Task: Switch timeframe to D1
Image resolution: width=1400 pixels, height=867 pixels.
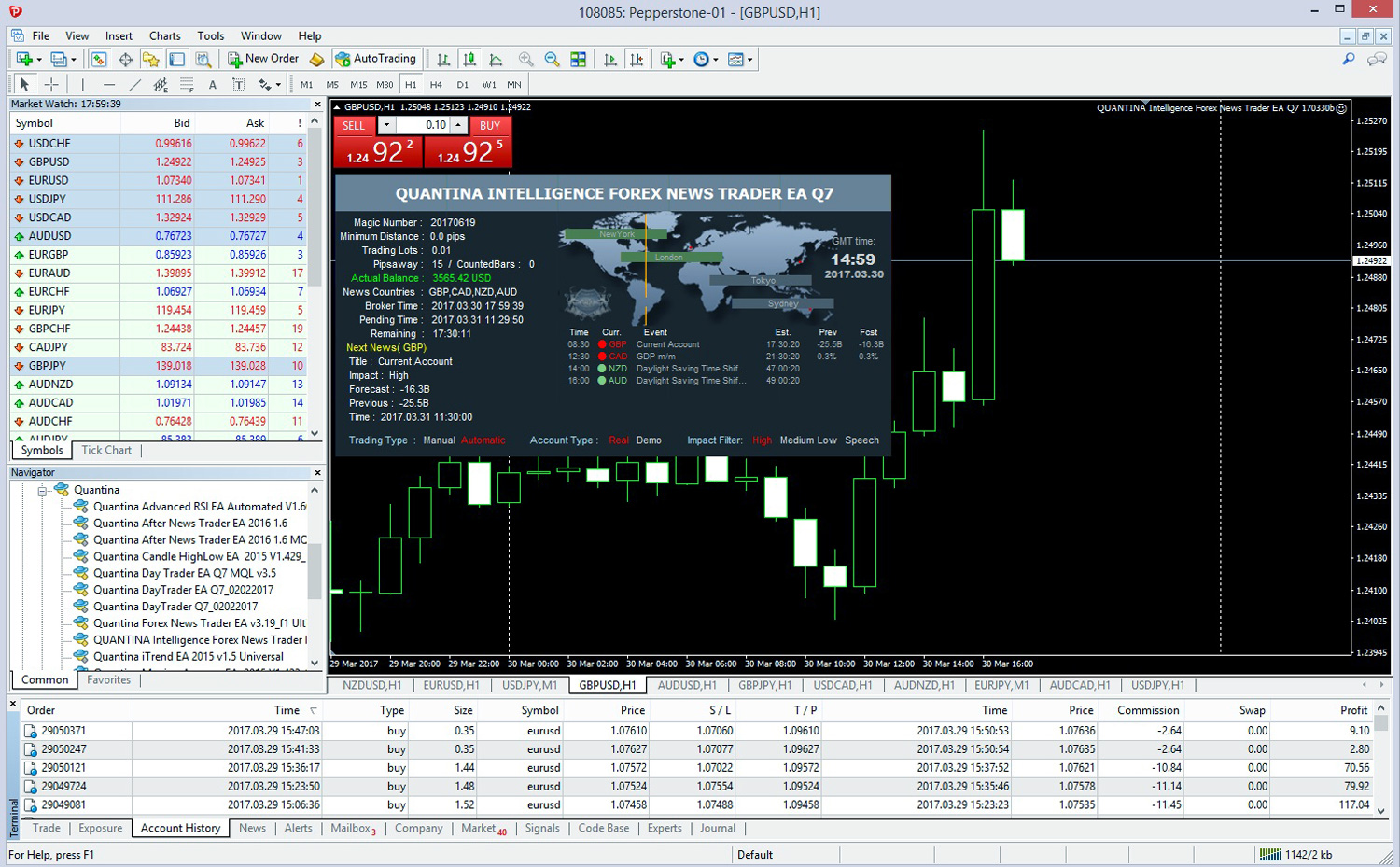Action: 462,84
